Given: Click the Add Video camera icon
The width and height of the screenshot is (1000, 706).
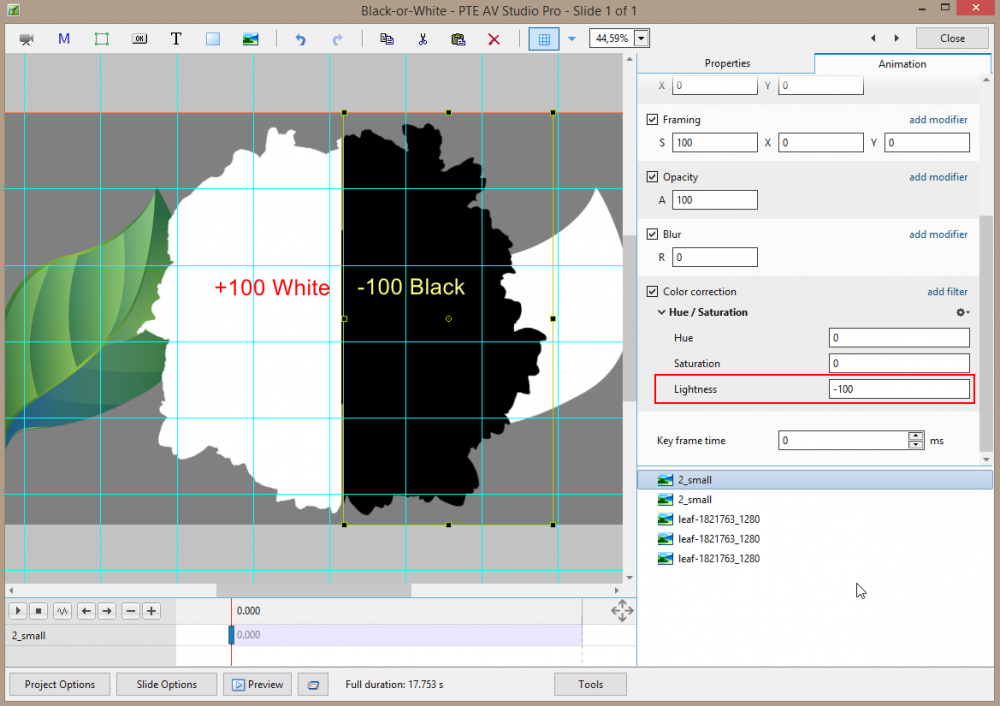Looking at the screenshot, I should coord(27,39).
